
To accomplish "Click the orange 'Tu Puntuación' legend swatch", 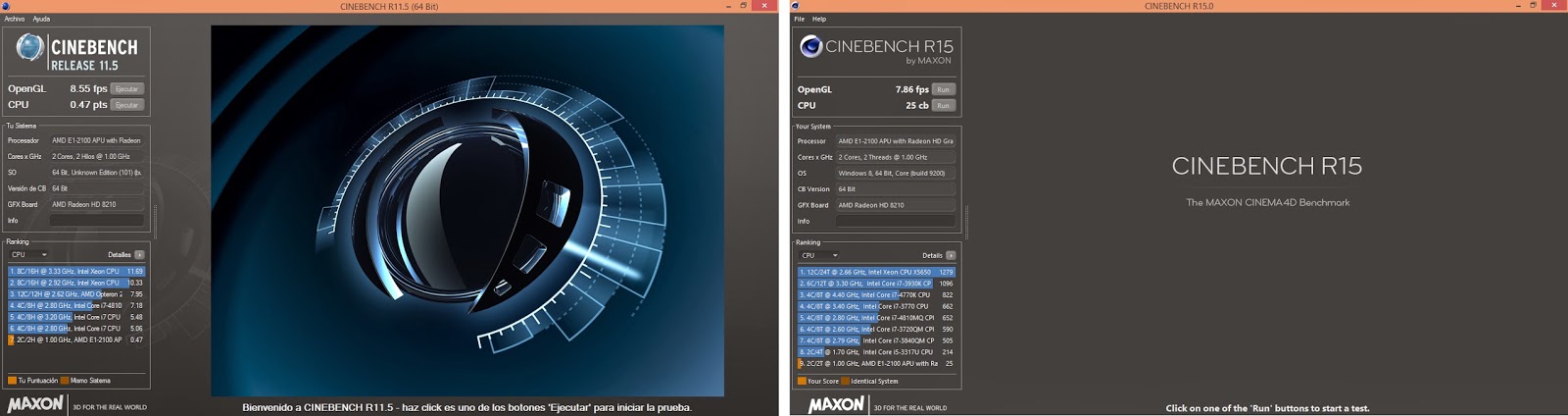I will [12, 381].
